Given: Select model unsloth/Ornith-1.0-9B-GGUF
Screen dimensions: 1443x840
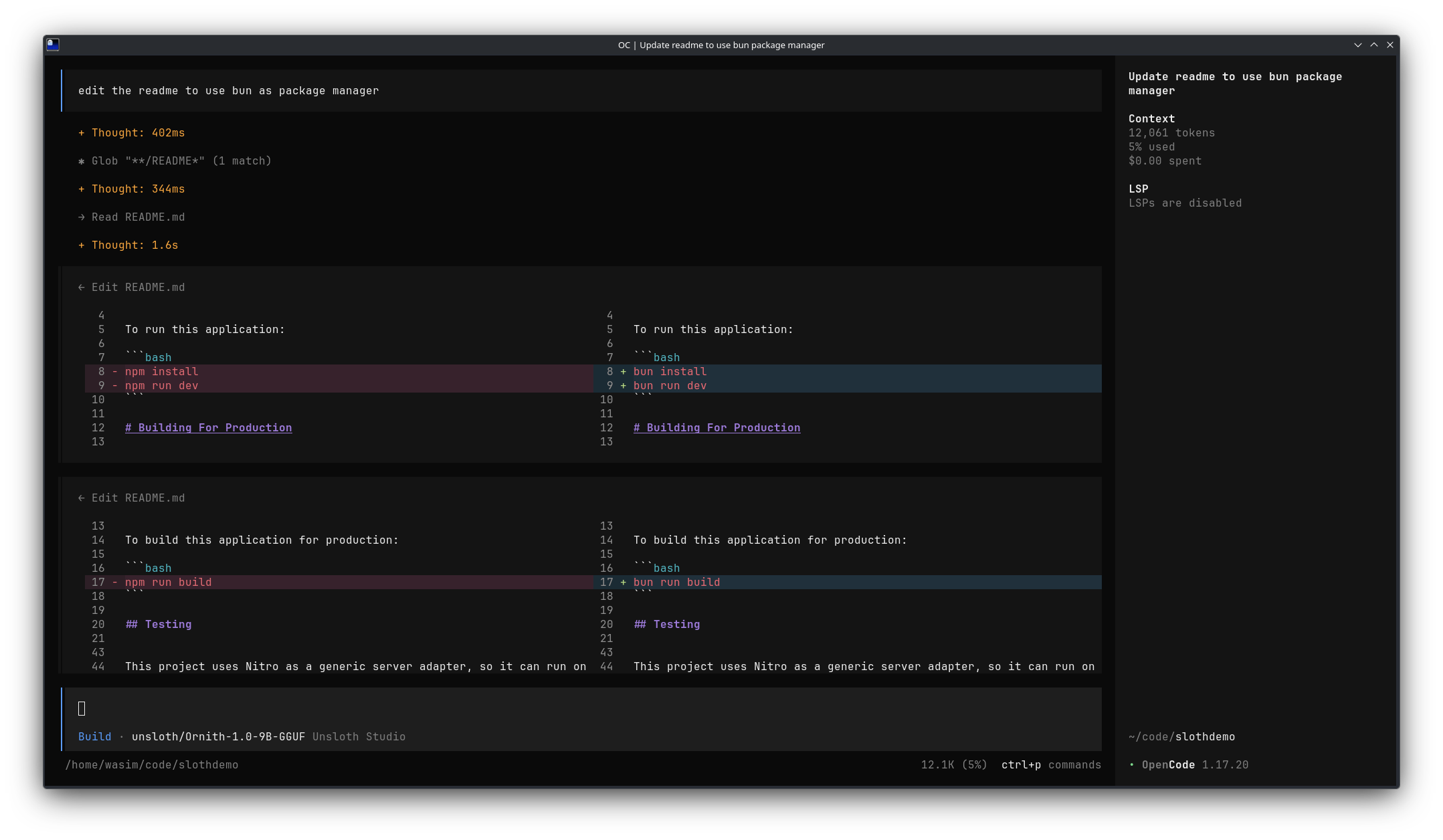Looking at the screenshot, I should [x=218, y=736].
